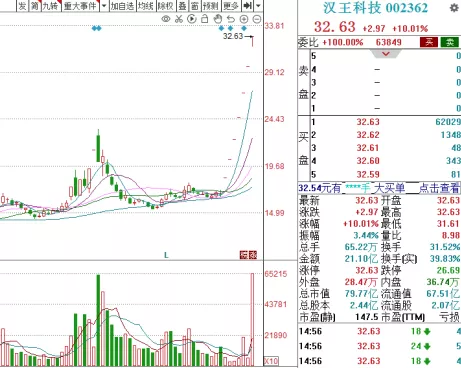461x368 pixels.
Task: Toggle the 九转 indicator button
Action: (51, 6)
